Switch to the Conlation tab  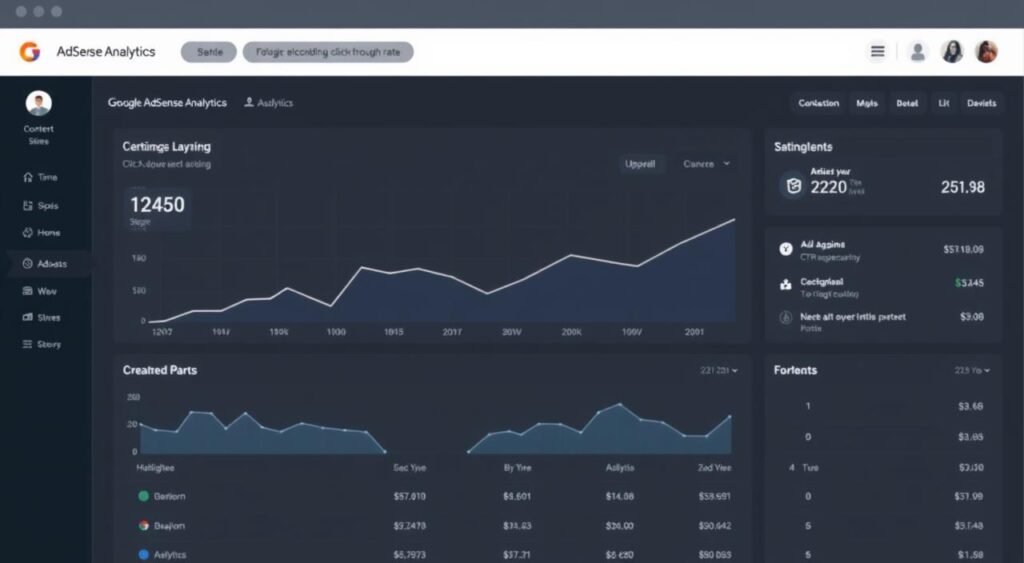(x=818, y=103)
